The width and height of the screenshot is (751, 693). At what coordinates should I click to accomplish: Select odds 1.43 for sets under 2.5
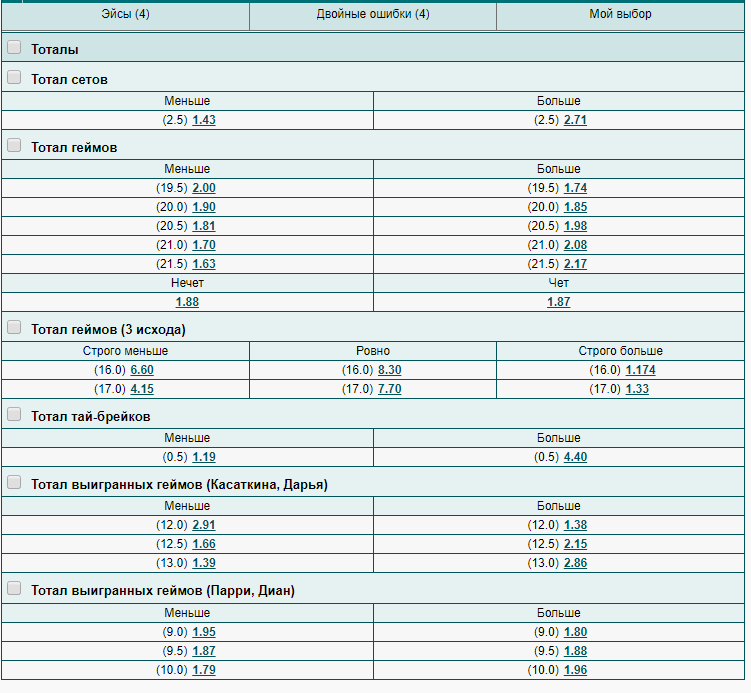pos(204,120)
